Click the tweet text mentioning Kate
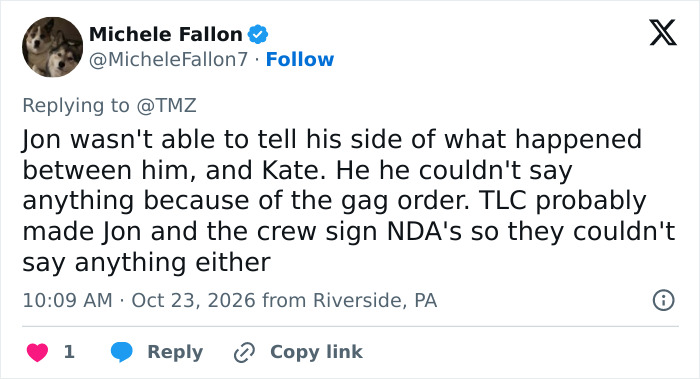 pyautogui.click(x=348, y=200)
